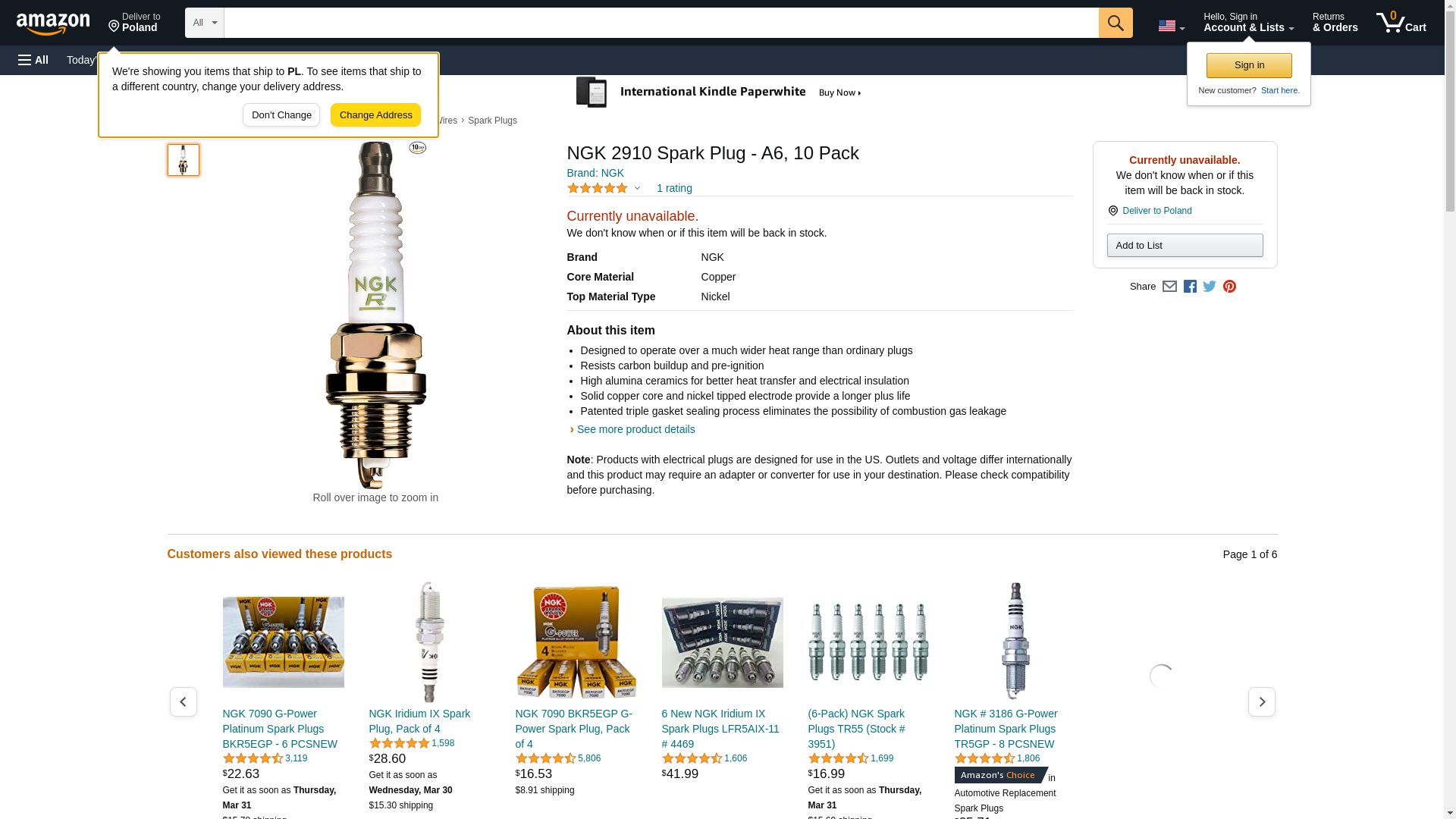Pin product on Pinterest
The height and width of the screenshot is (819, 1456).
click(x=1229, y=287)
